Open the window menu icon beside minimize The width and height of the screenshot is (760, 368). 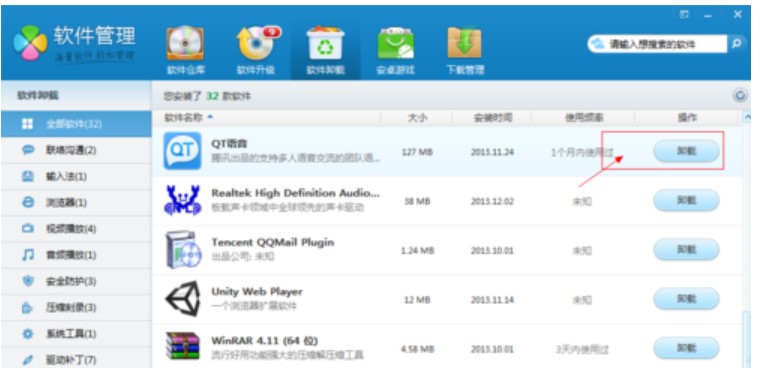[684, 15]
